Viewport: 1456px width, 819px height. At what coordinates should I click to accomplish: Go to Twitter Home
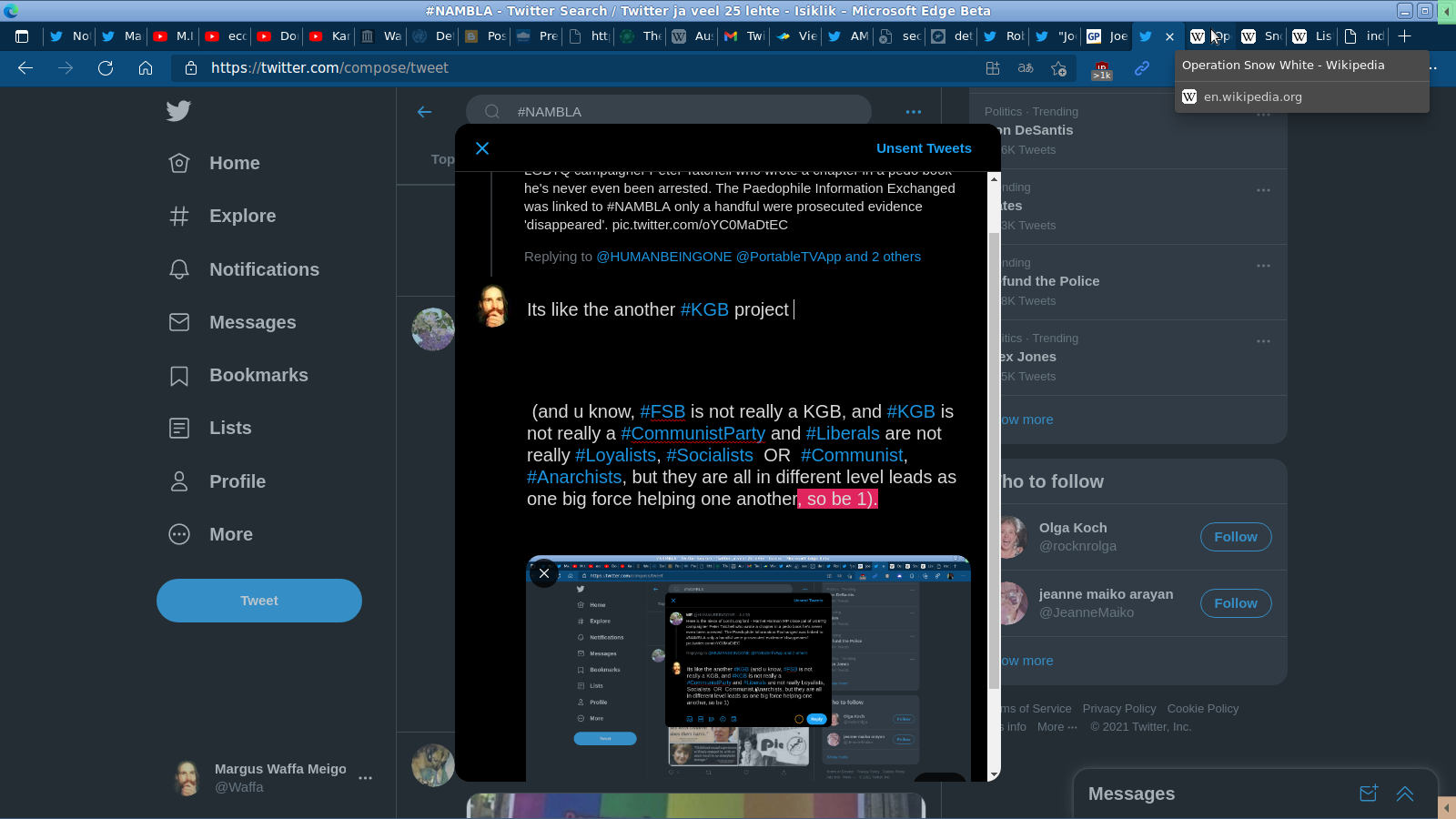click(215, 164)
